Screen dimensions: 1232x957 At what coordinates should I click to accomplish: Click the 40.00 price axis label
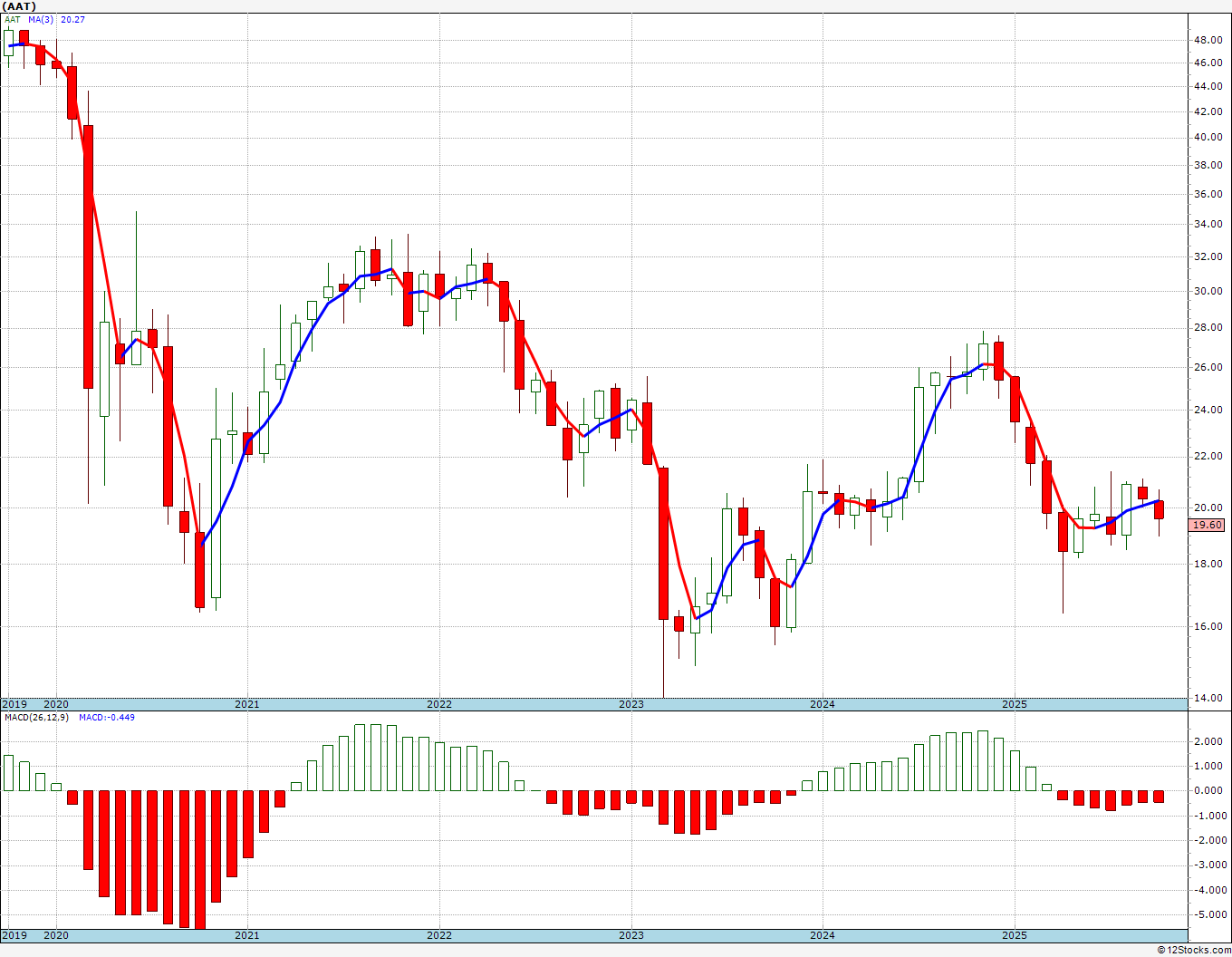pos(1208,137)
